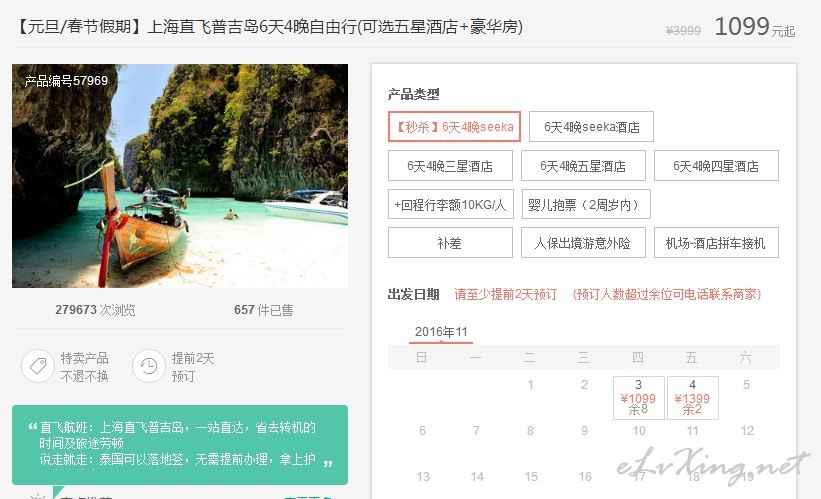Click the clock icon beside 提前2天预订
Screen dimensions: 821x499
coord(149,365)
